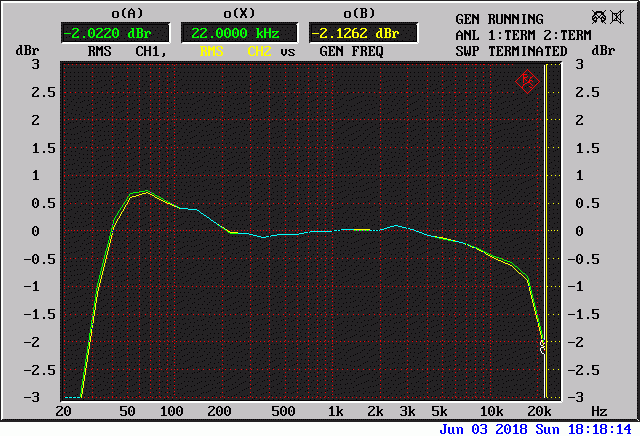640x436 pixels.
Task: Click the yellow 'RMS CH2' trace label
Action: 236,52
